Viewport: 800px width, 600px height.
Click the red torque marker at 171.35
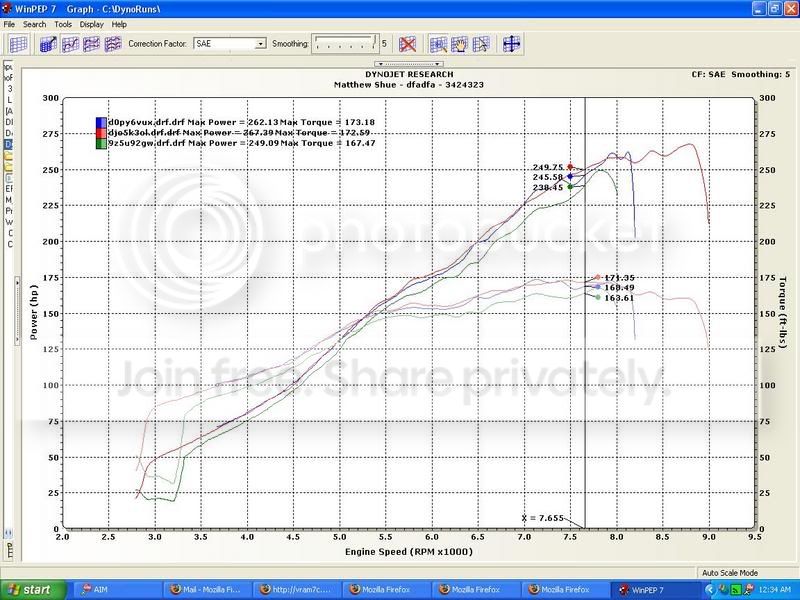click(x=598, y=278)
